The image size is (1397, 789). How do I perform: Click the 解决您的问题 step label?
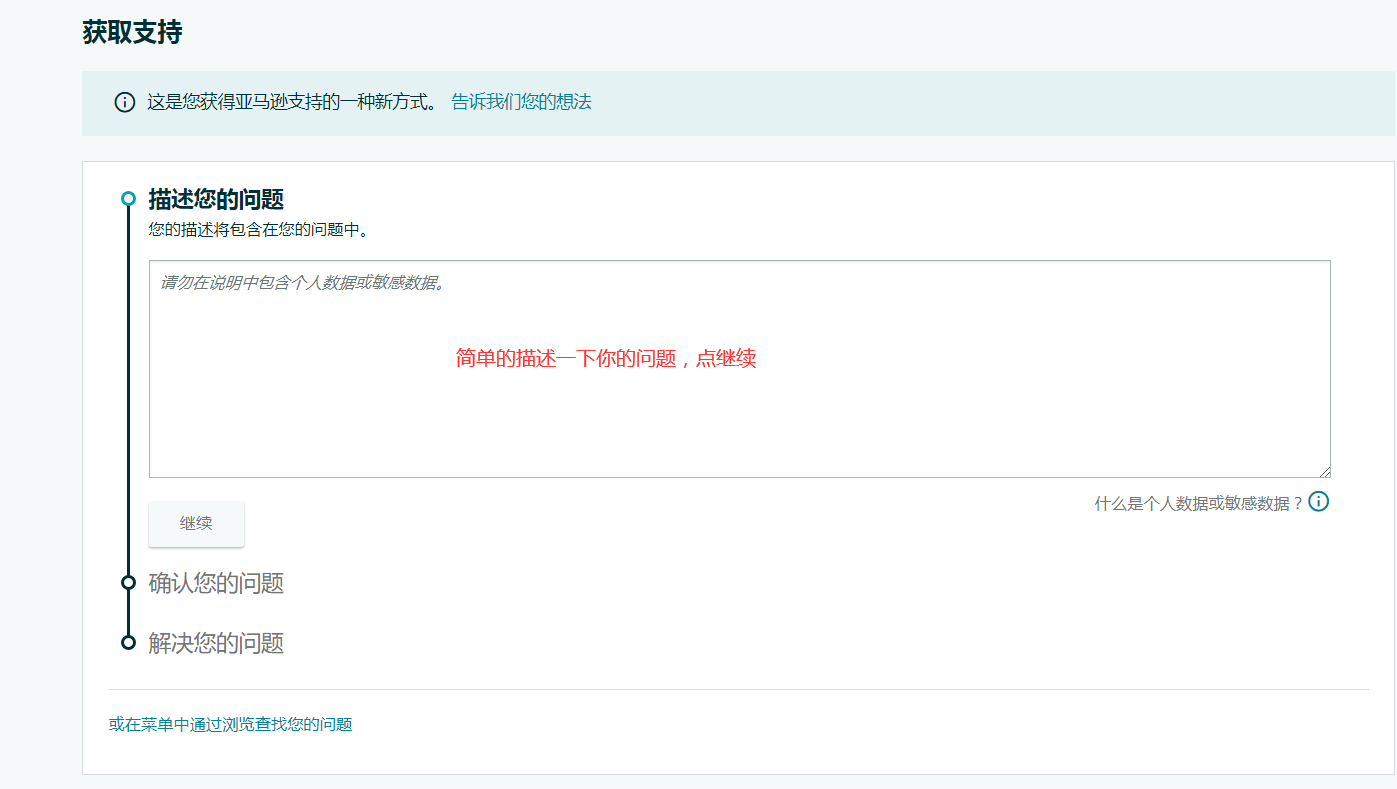(x=215, y=641)
